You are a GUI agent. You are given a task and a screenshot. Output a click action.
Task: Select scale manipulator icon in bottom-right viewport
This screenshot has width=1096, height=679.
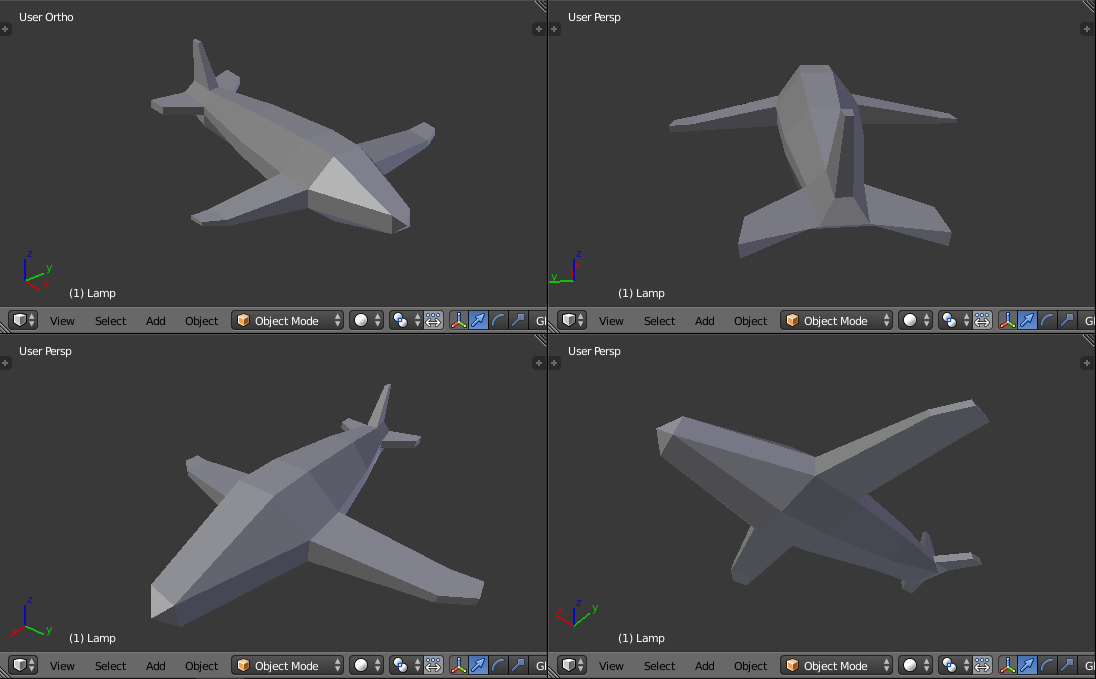1066,665
